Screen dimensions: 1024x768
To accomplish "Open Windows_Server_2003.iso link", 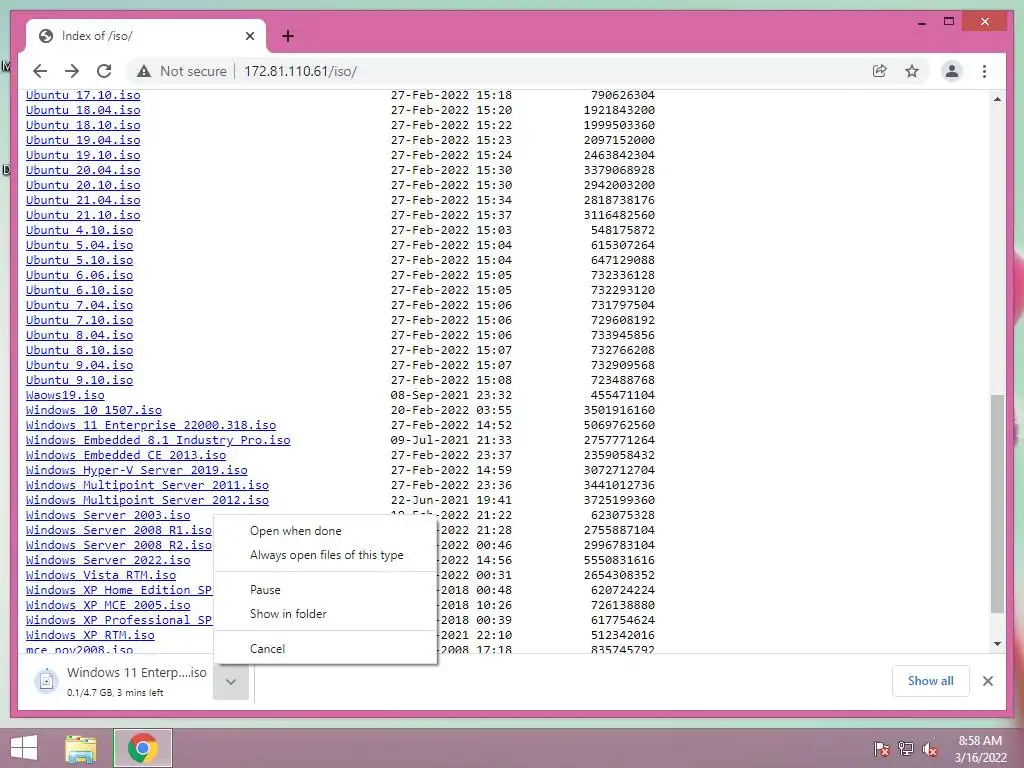I will coord(108,515).
